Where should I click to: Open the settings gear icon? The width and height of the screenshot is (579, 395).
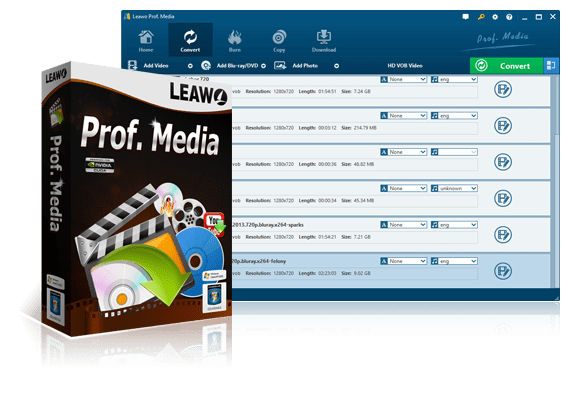495,17
